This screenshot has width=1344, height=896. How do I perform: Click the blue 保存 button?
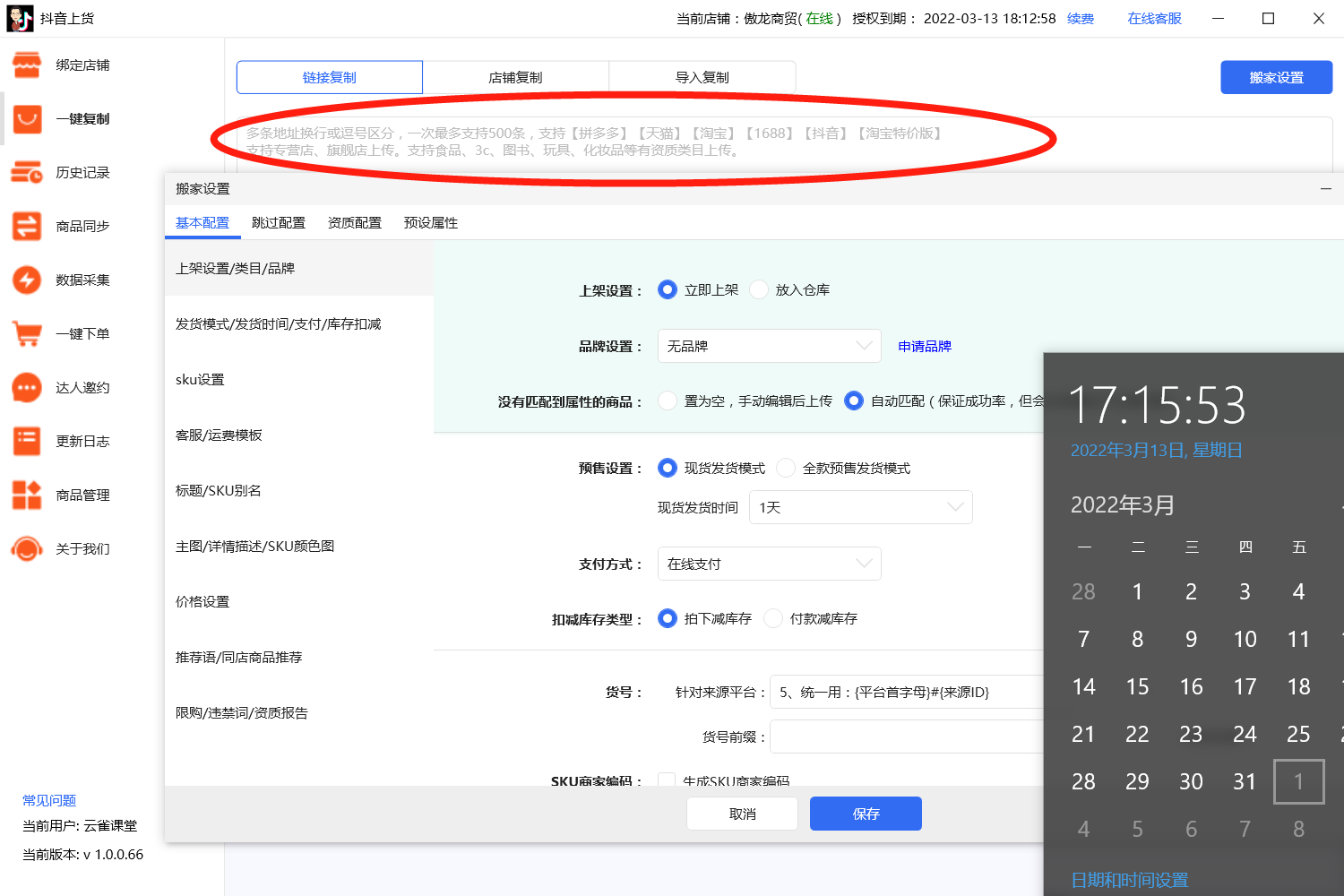pyautogui.click(x=866, y=814)
